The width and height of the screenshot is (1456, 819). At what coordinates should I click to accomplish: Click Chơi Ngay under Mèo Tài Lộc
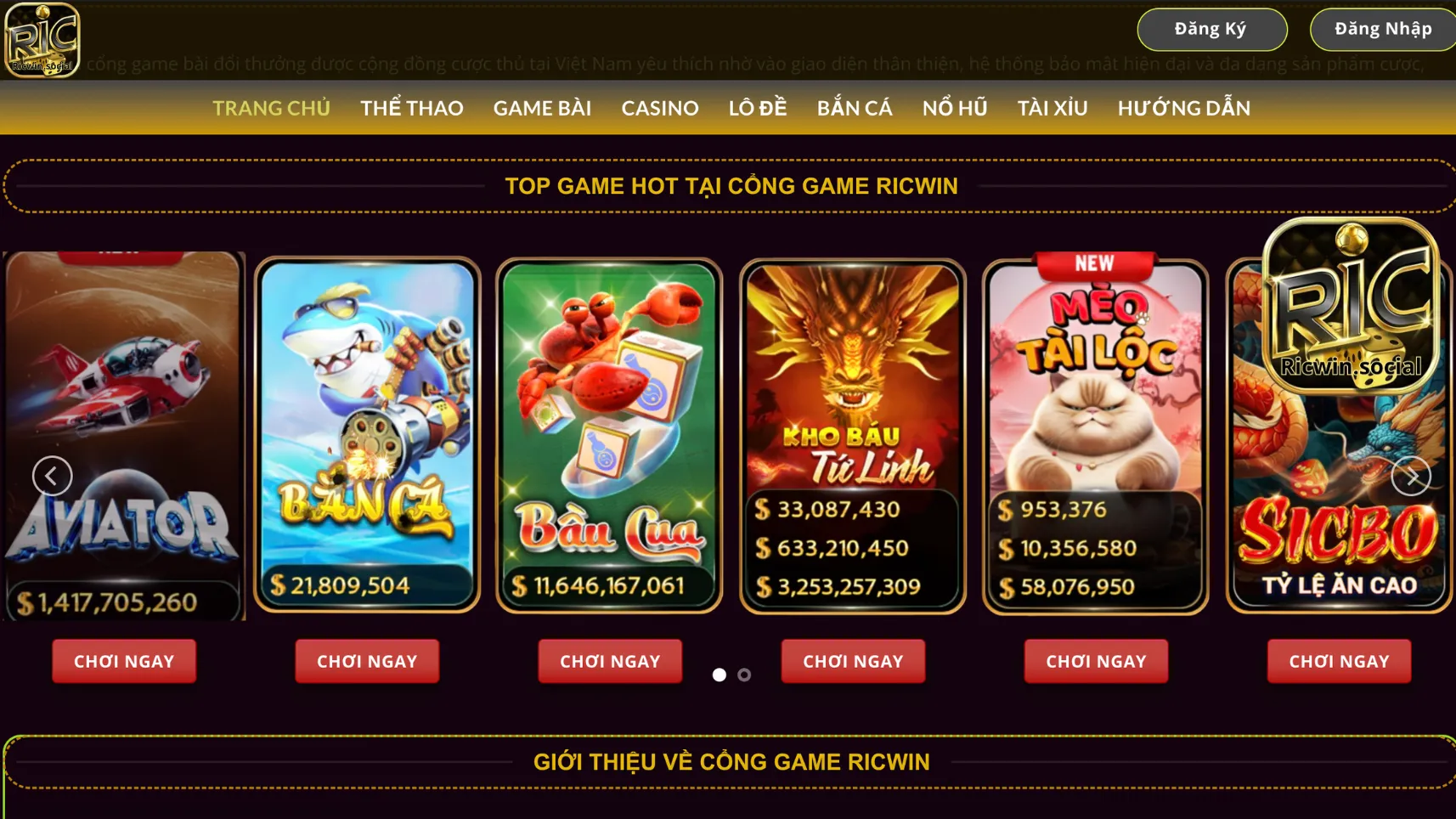(x=1096, y=661)
